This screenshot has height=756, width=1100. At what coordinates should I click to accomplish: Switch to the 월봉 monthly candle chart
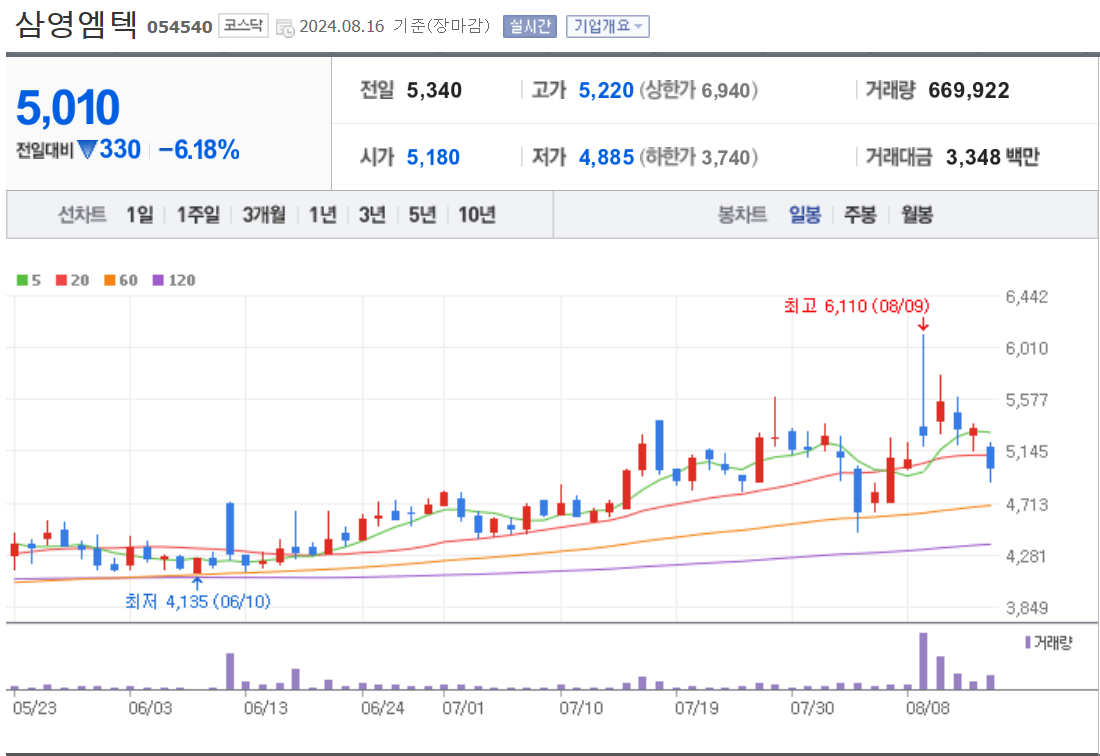click(x=917, y=215)
